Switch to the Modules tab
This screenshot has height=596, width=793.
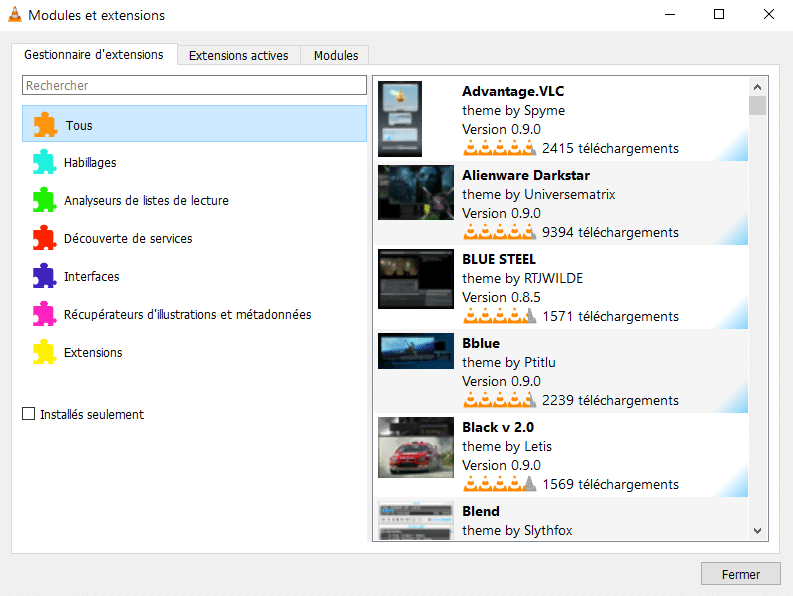pyautogui.click(x=336, y=55)
